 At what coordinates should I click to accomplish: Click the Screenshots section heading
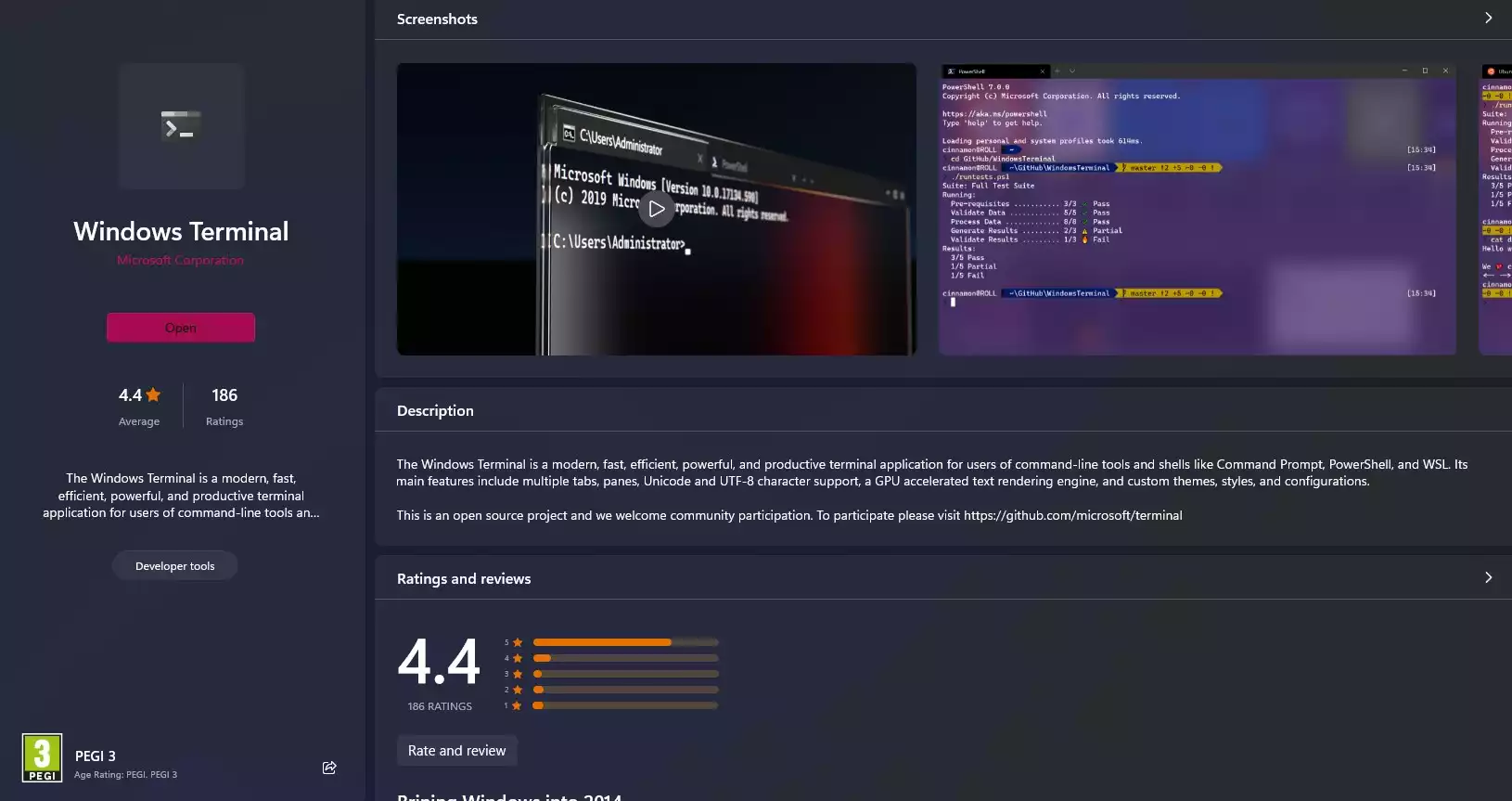437,19
